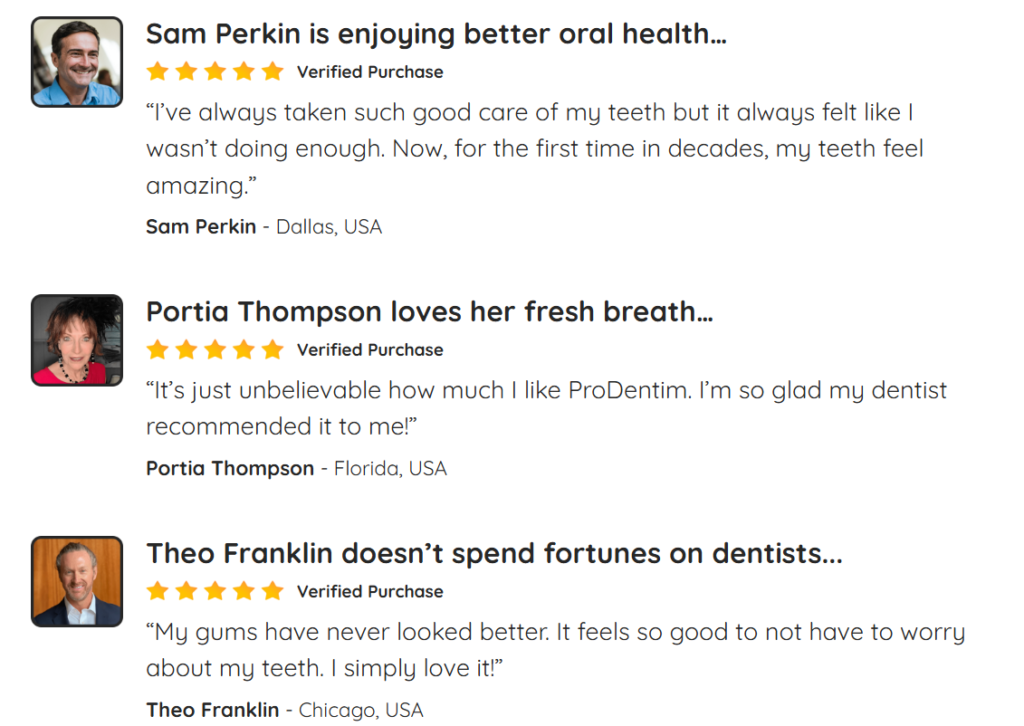Click Verified Purchase label under Portia Thompson
Image resolution: width=1024 pixels, height=726 pixels.
coord(370,350)
